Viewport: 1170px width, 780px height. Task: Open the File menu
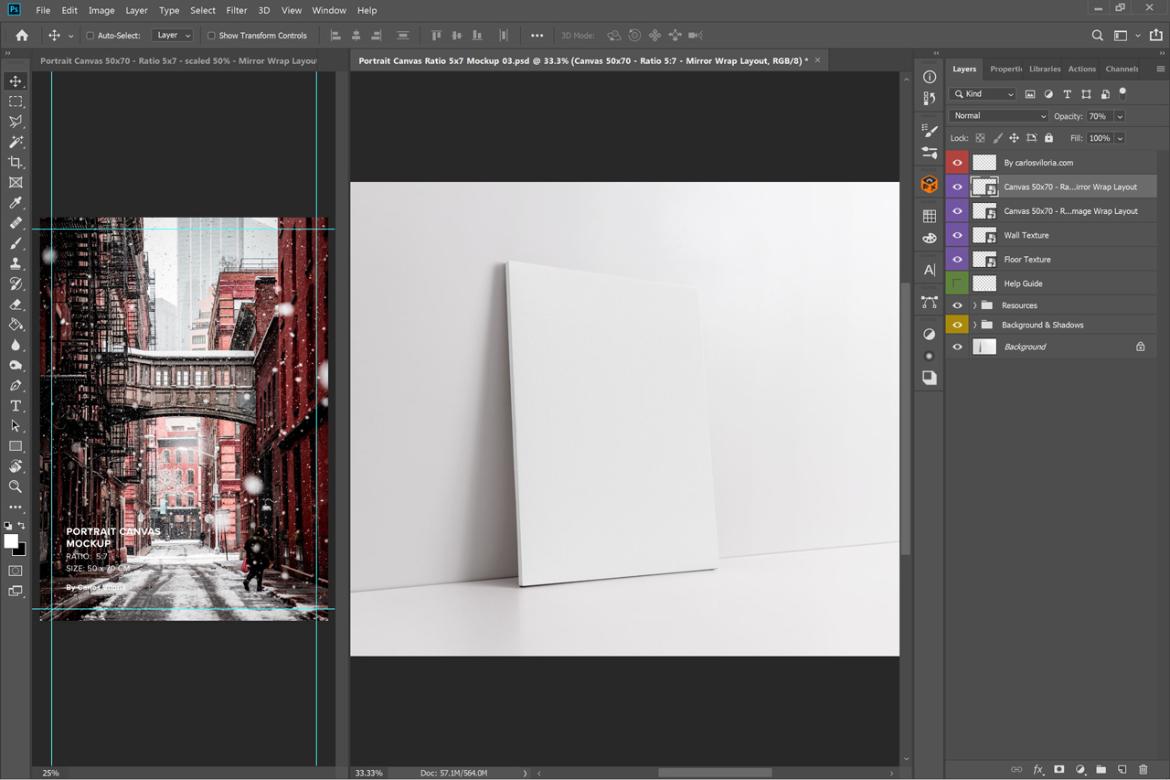click(43, 10)
